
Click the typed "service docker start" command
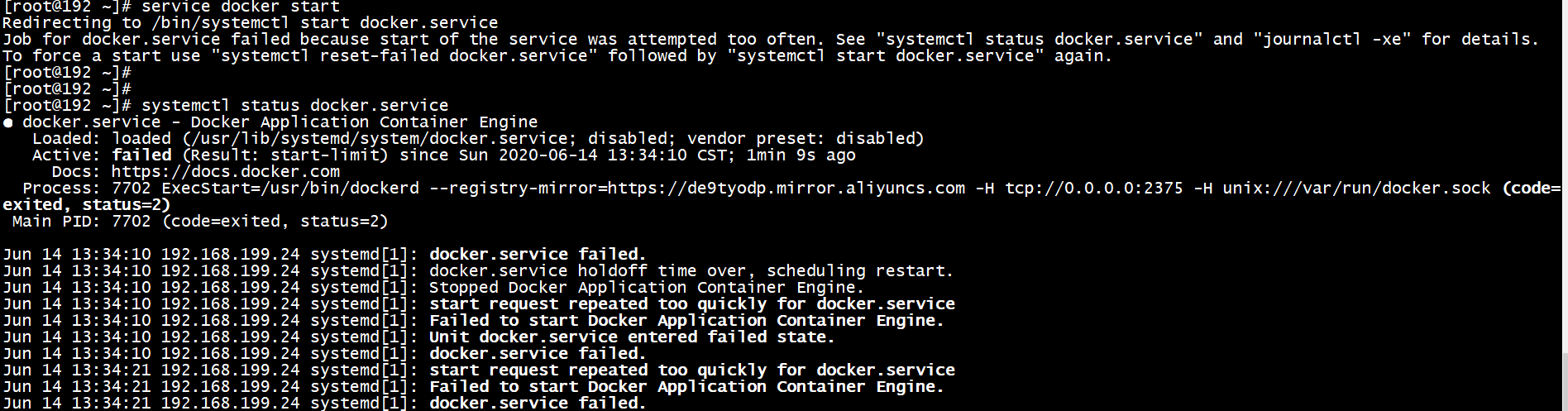click(x=240, y=7)
